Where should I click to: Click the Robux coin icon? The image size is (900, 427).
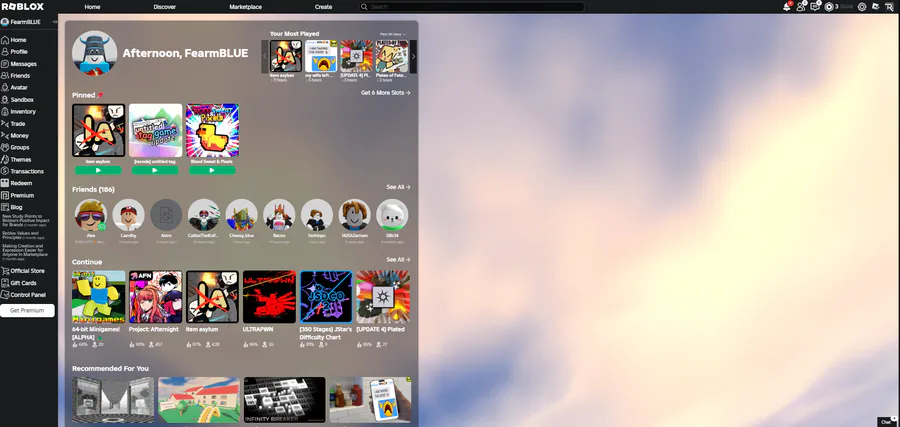click(x=829, y=7)
